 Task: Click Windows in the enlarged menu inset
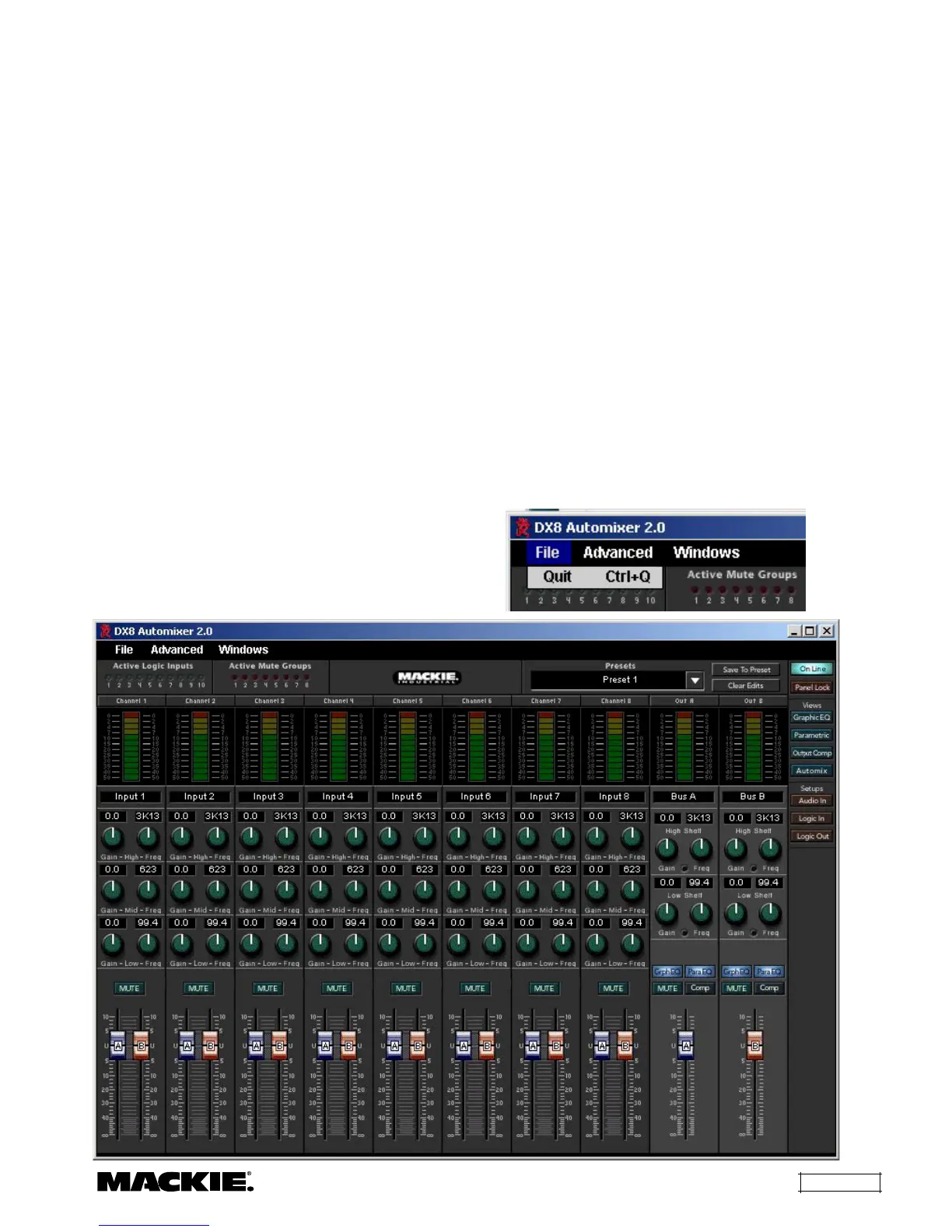(706, 552)
